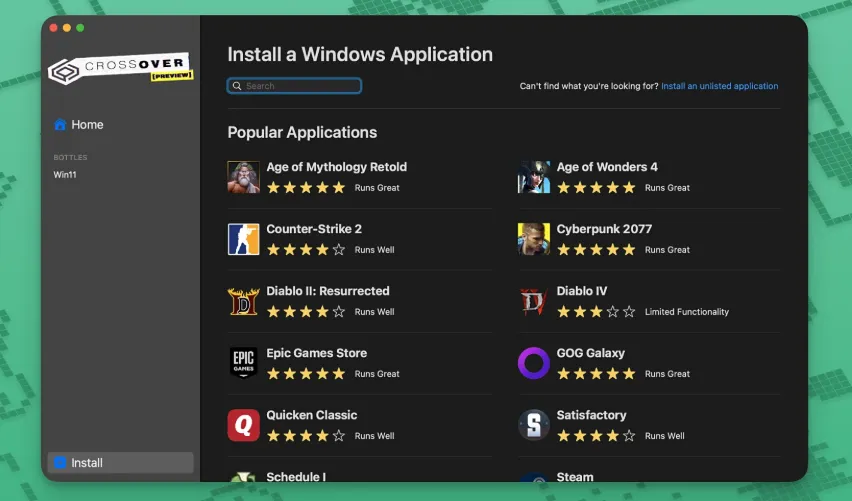Screen dimensions: 852x501
Task: Open the Diablo II: Resurrected icon
Action: (243, 301)
